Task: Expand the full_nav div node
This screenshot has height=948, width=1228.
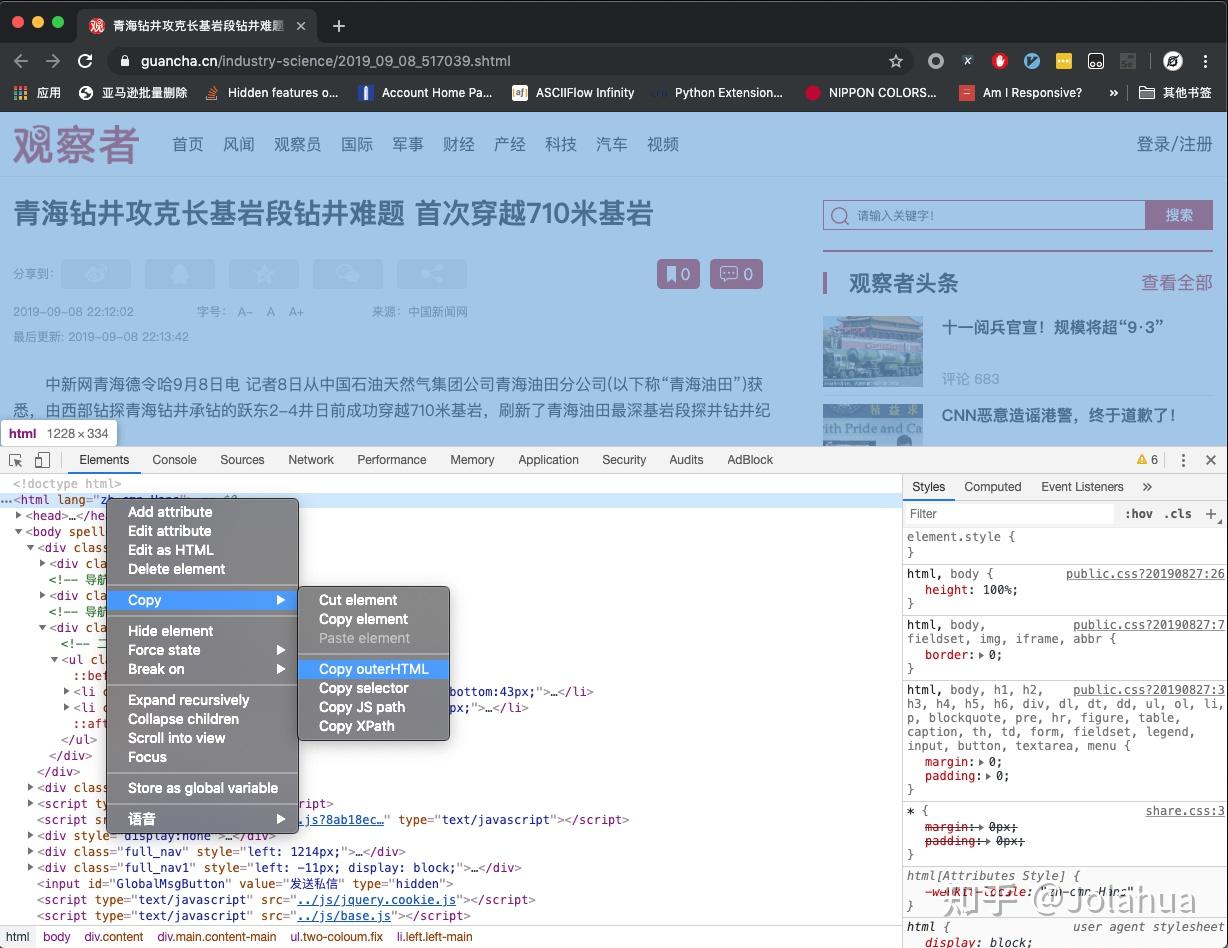Action: point(31,852)
